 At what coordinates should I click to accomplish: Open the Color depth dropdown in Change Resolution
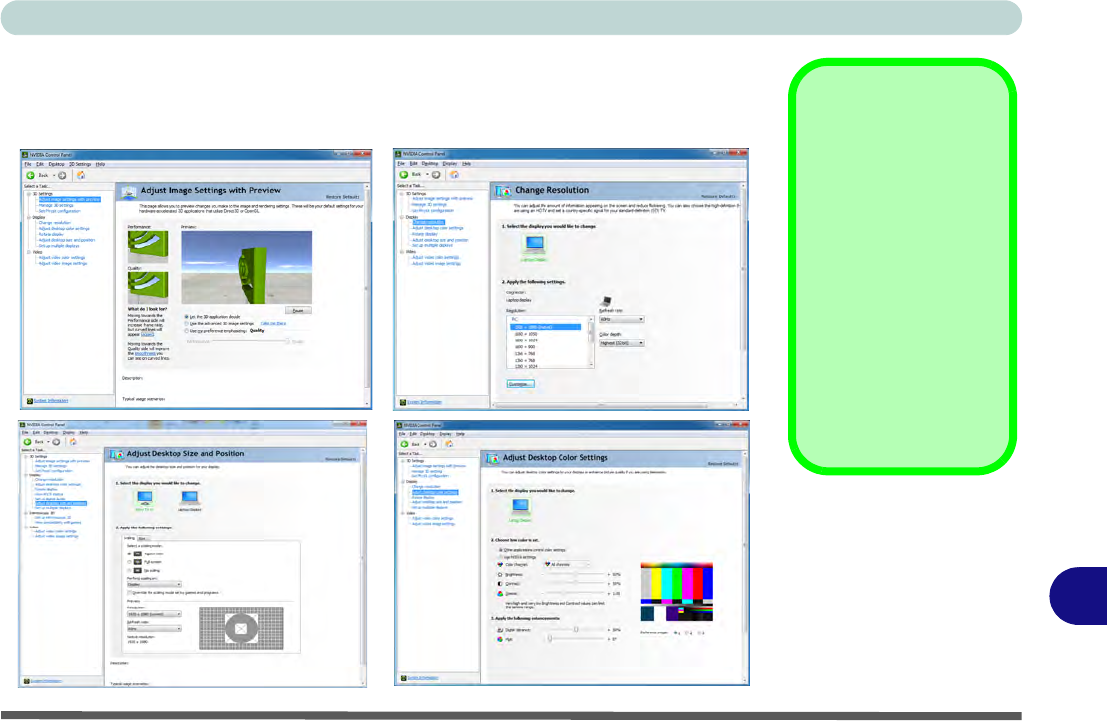[x=621, y=343]
